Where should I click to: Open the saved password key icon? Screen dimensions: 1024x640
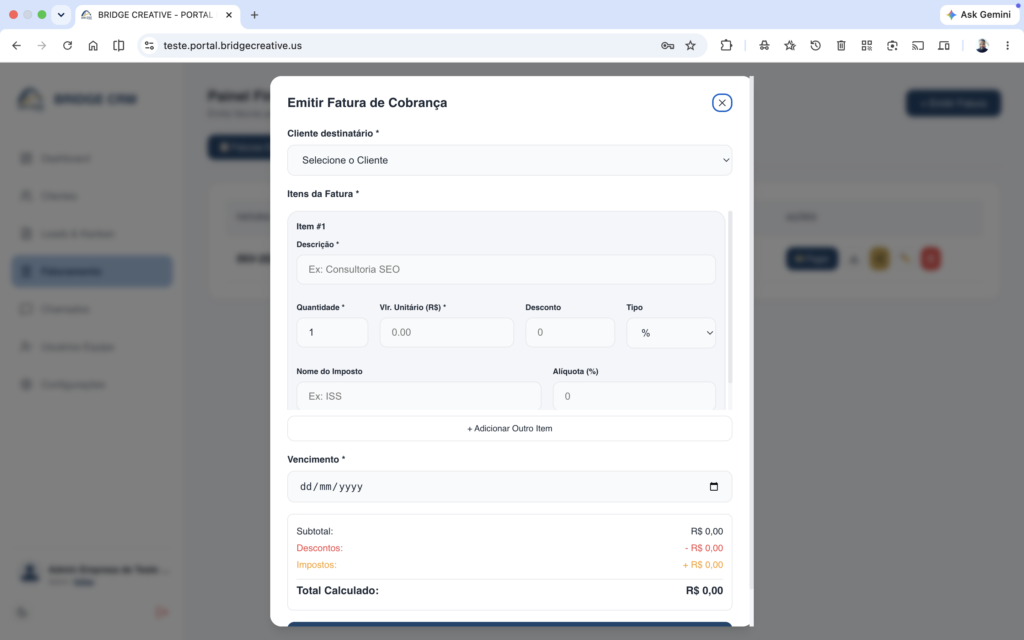coord(667,46)
